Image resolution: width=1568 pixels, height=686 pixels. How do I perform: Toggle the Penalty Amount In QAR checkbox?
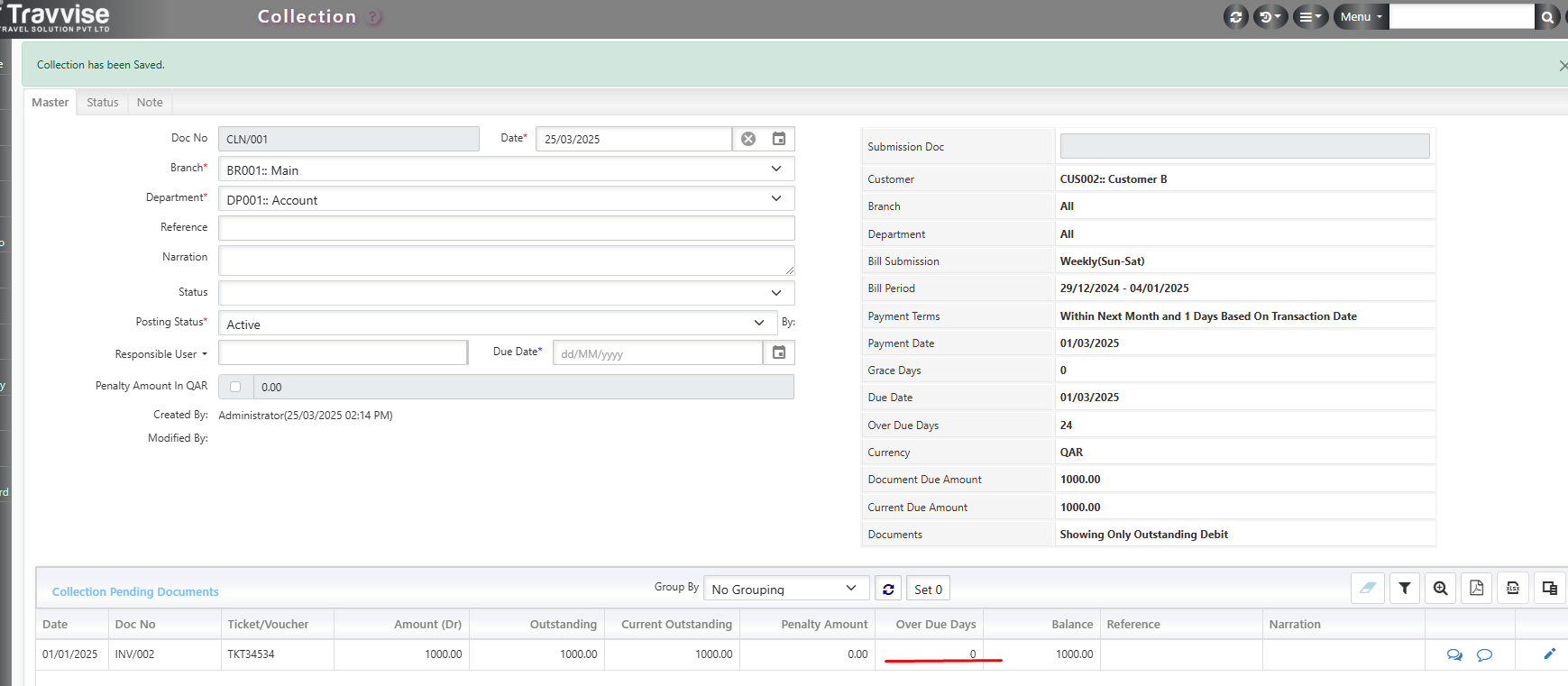click(235, 387)
